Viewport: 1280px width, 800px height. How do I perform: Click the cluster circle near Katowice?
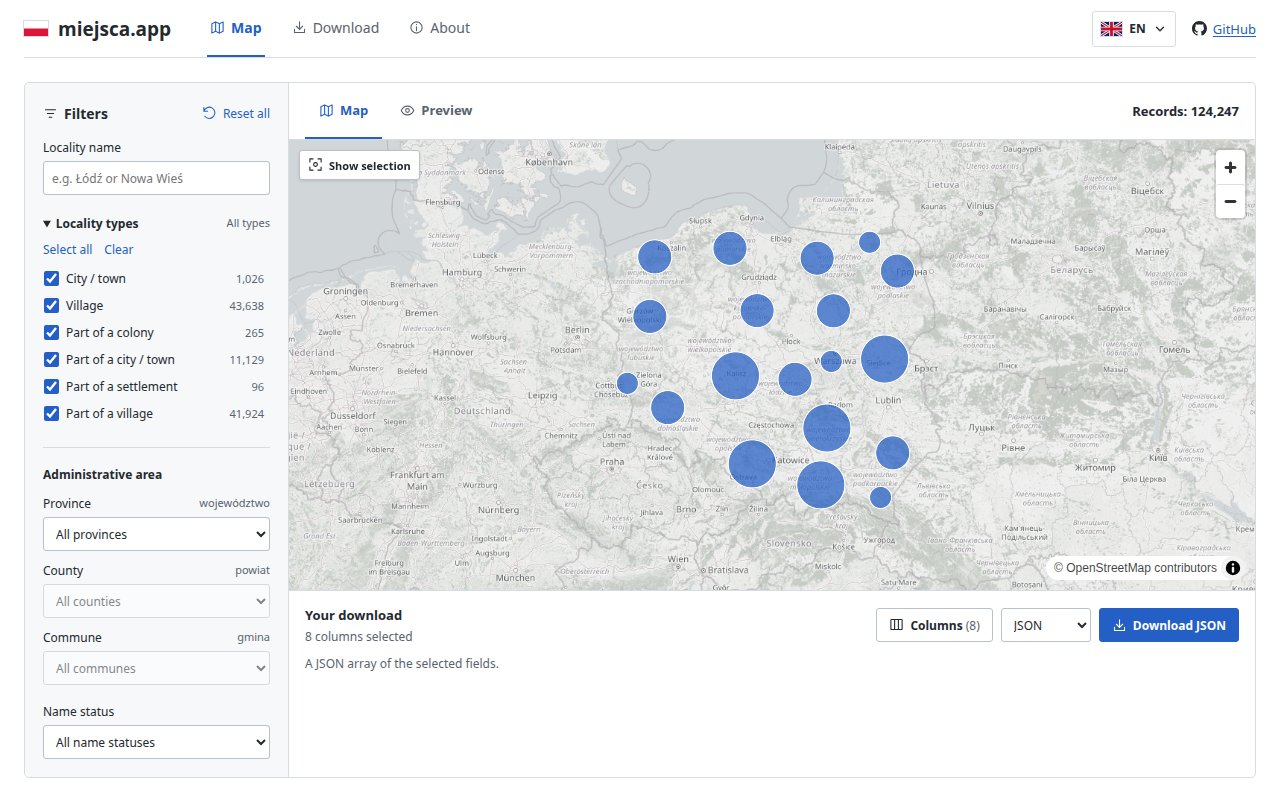coord(752,464)
